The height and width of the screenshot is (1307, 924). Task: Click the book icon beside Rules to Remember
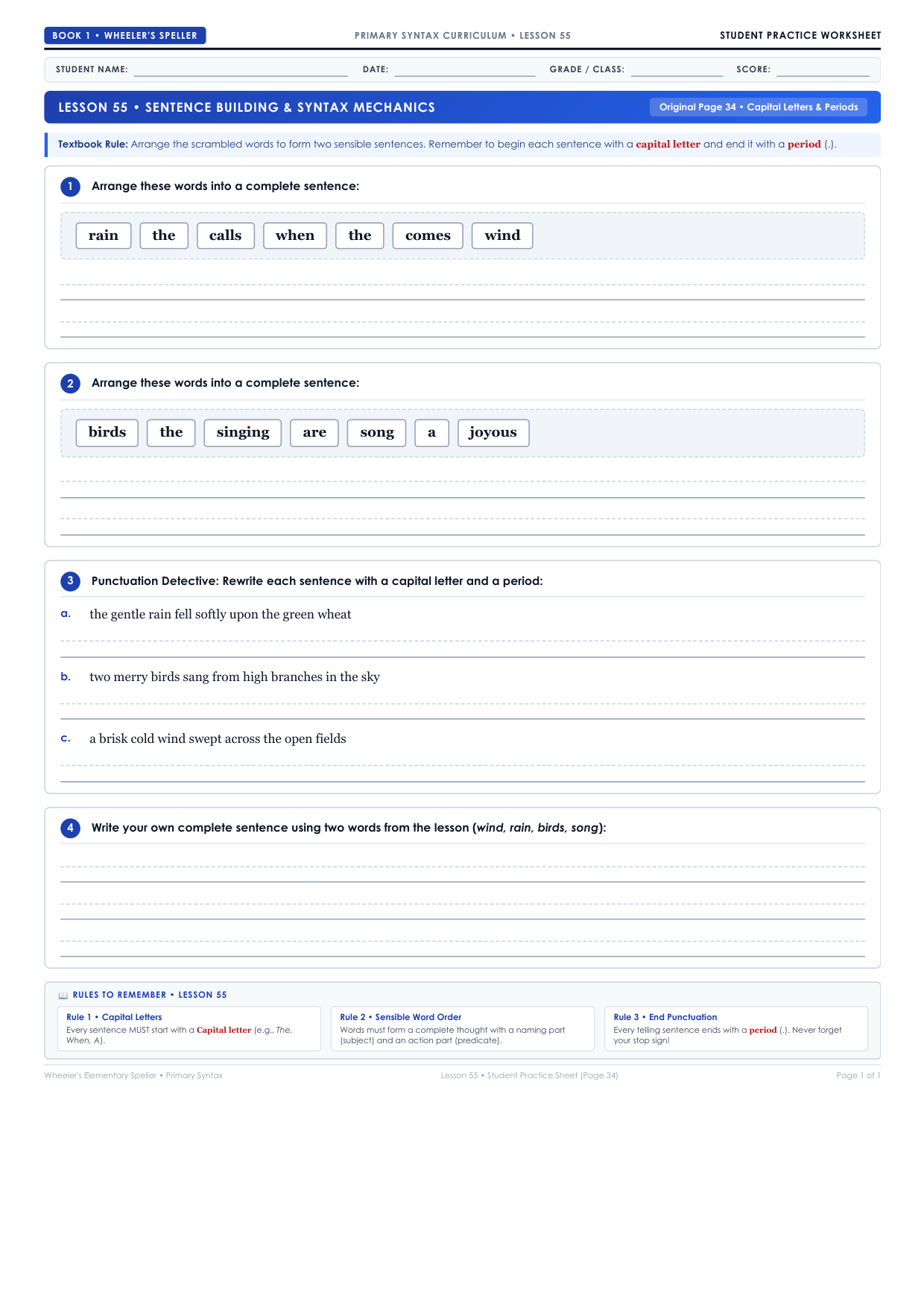click(x=63, y=996)
